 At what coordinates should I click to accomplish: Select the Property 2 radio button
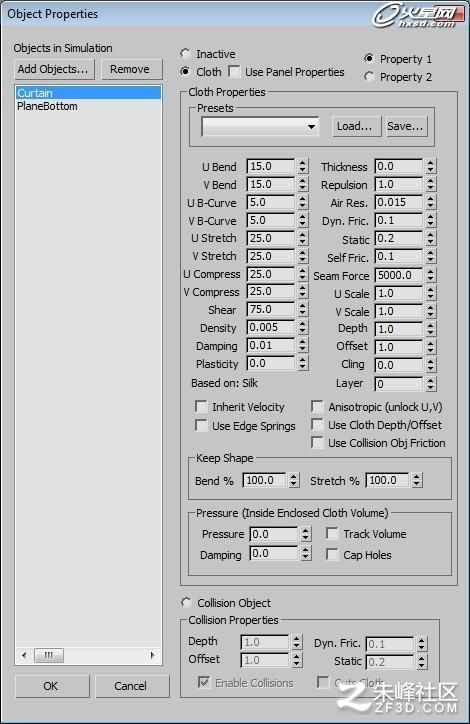369,77
